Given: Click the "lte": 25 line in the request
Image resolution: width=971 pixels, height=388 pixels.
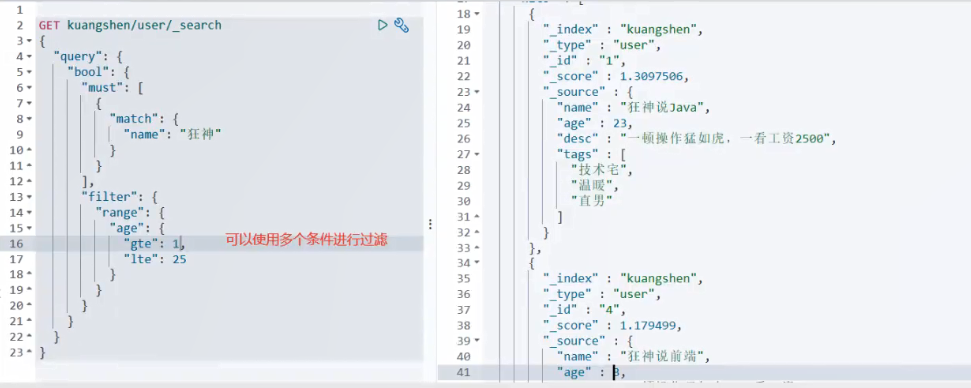Looking at the screenshot, I should coord(155,259).
